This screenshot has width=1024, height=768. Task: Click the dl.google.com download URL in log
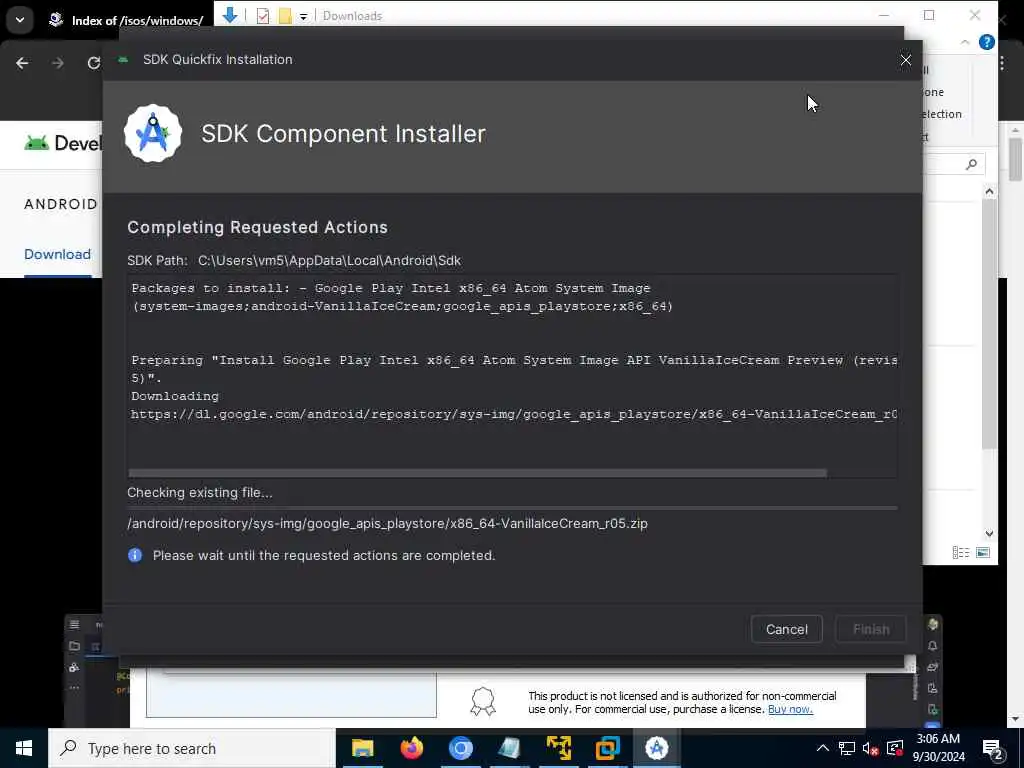click(513, 414)
